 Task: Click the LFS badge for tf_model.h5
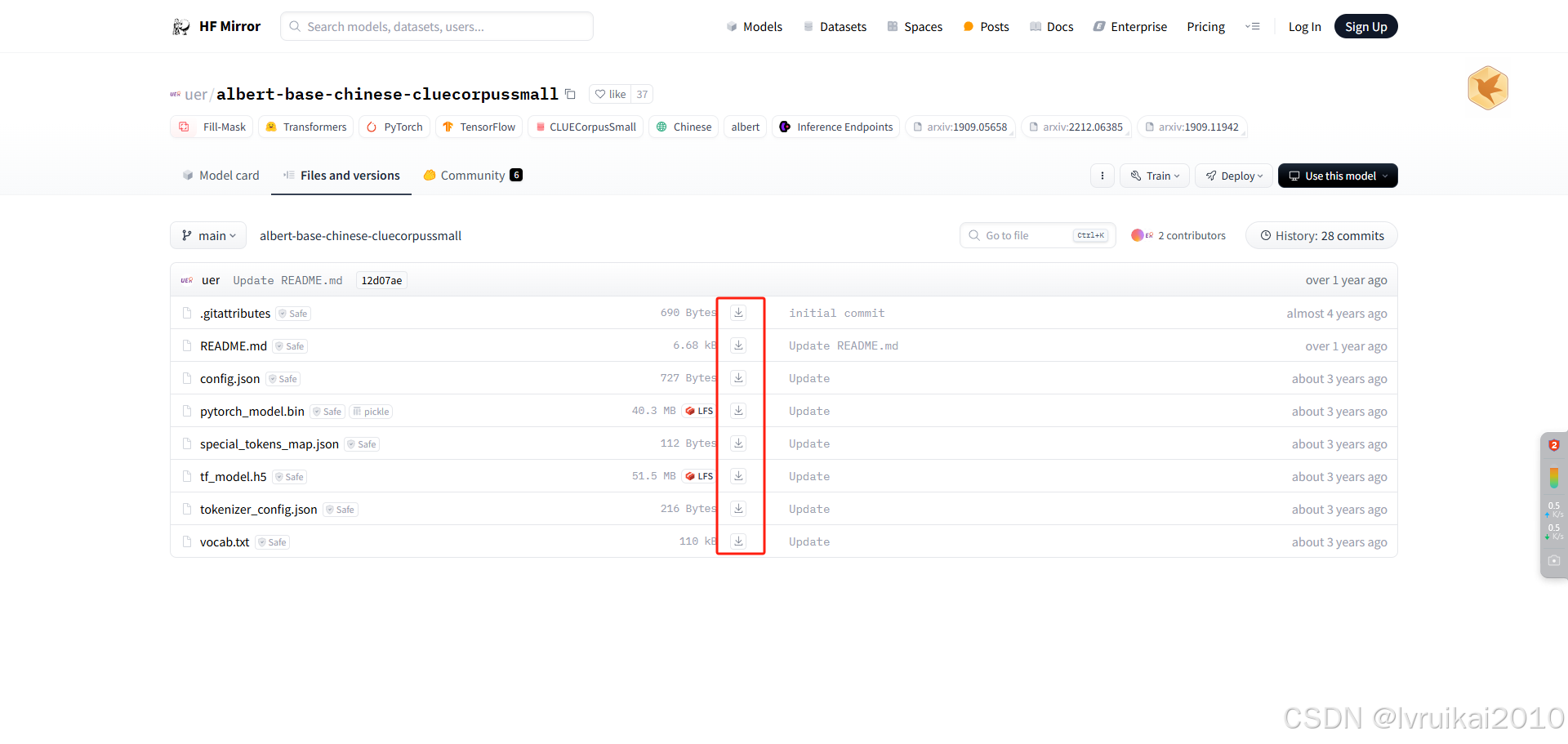tap(700, 476)
